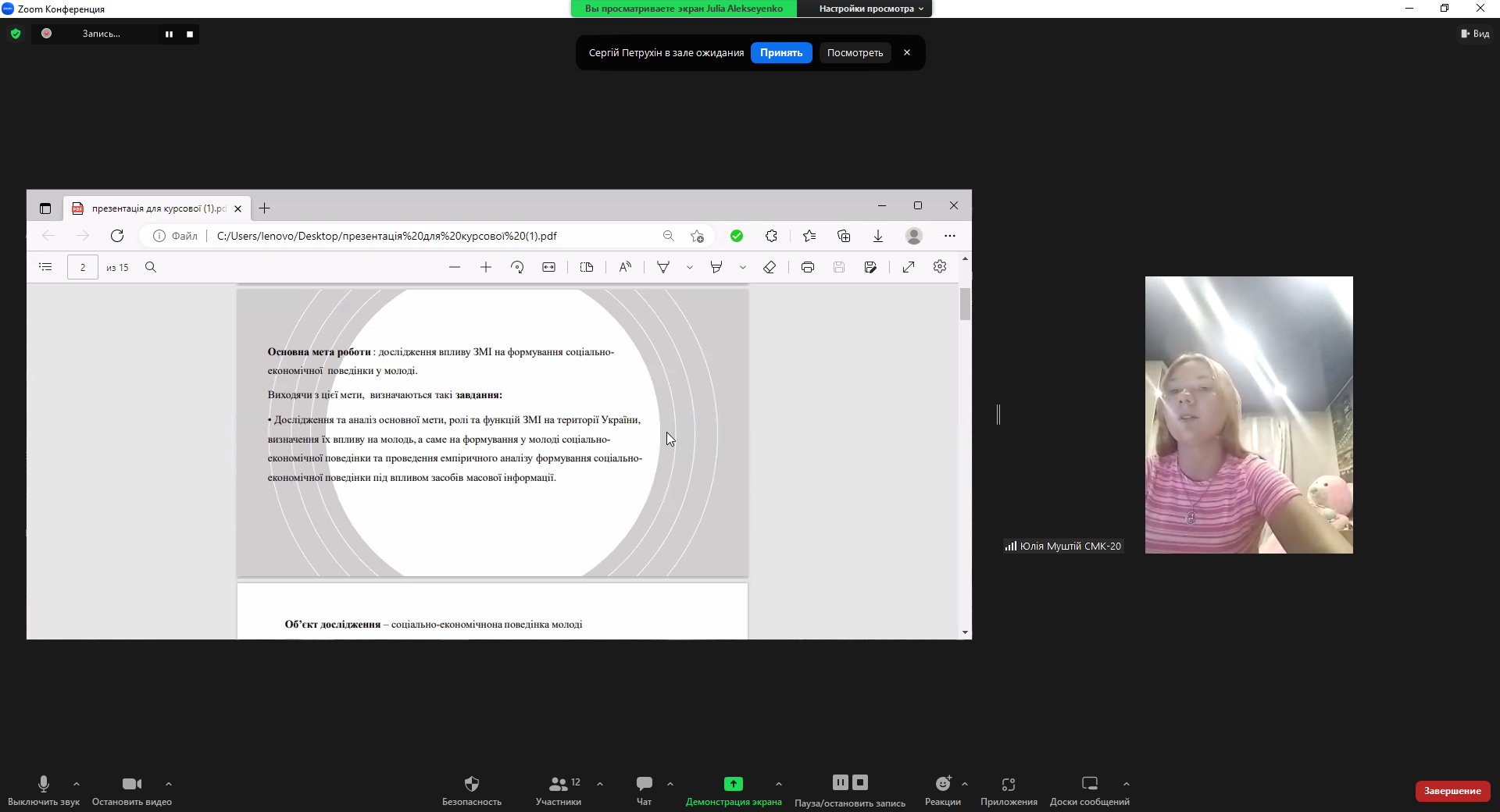Open browser extensions puzzle icon

point(772,236)
